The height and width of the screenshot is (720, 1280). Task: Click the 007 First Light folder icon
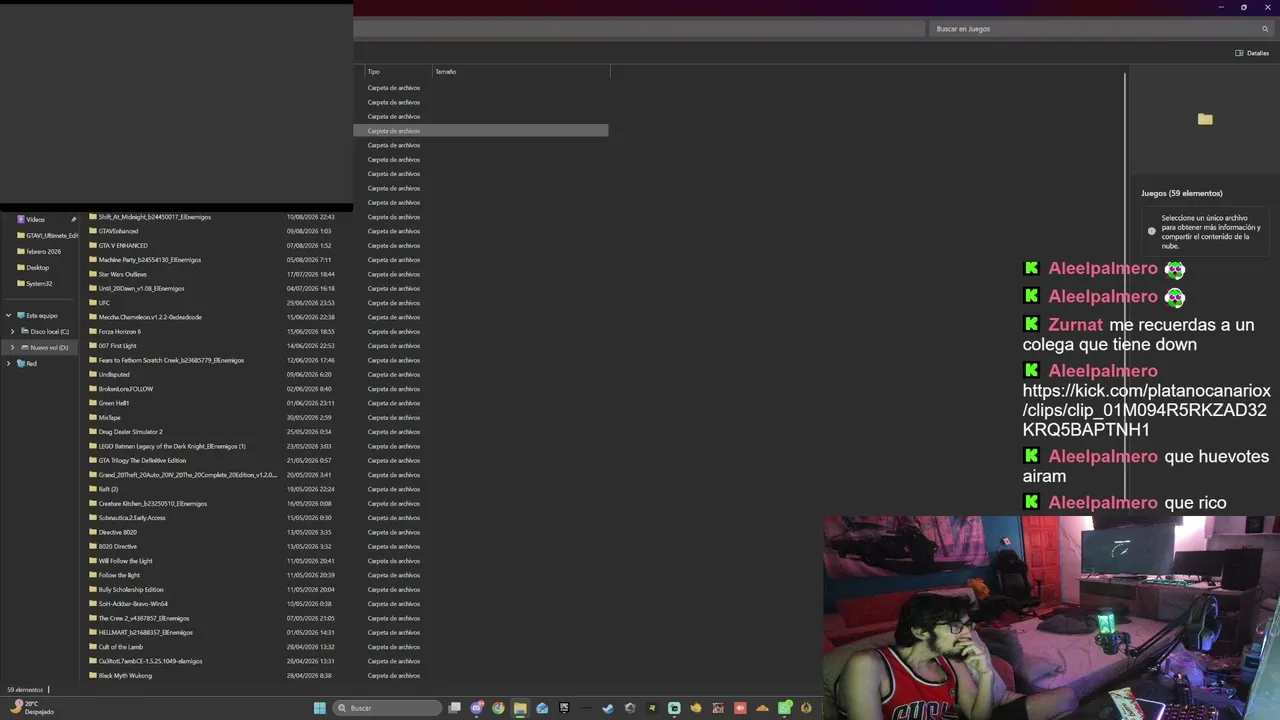pos(93,346)
